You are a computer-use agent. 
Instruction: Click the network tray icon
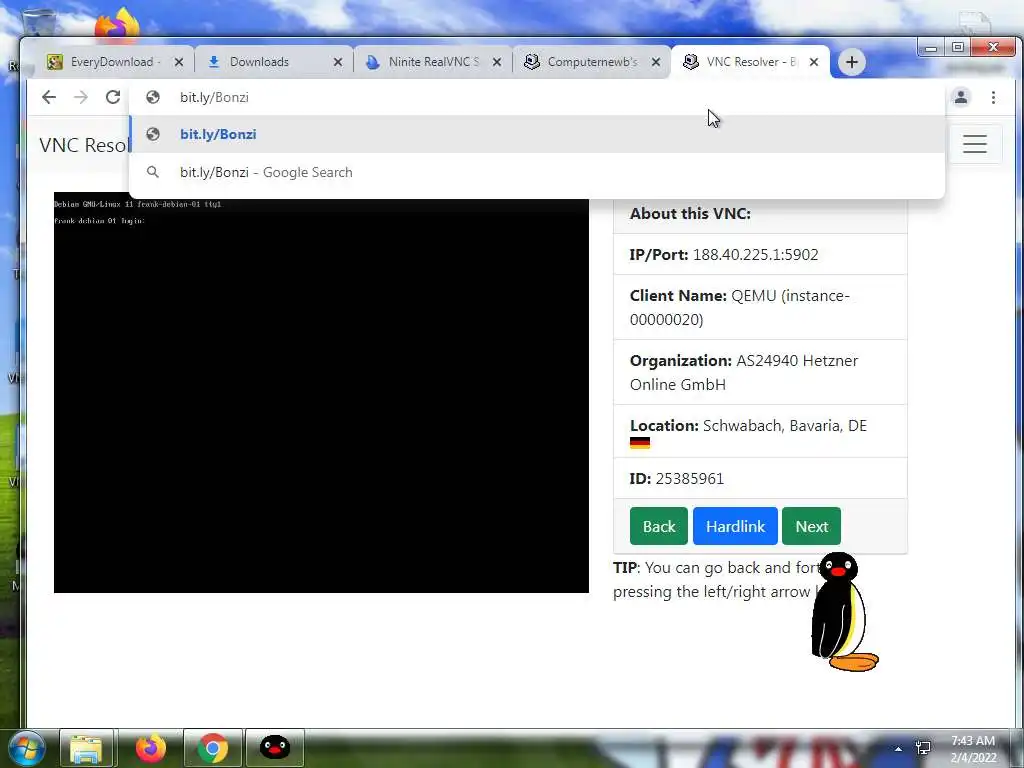pos(923,748)
